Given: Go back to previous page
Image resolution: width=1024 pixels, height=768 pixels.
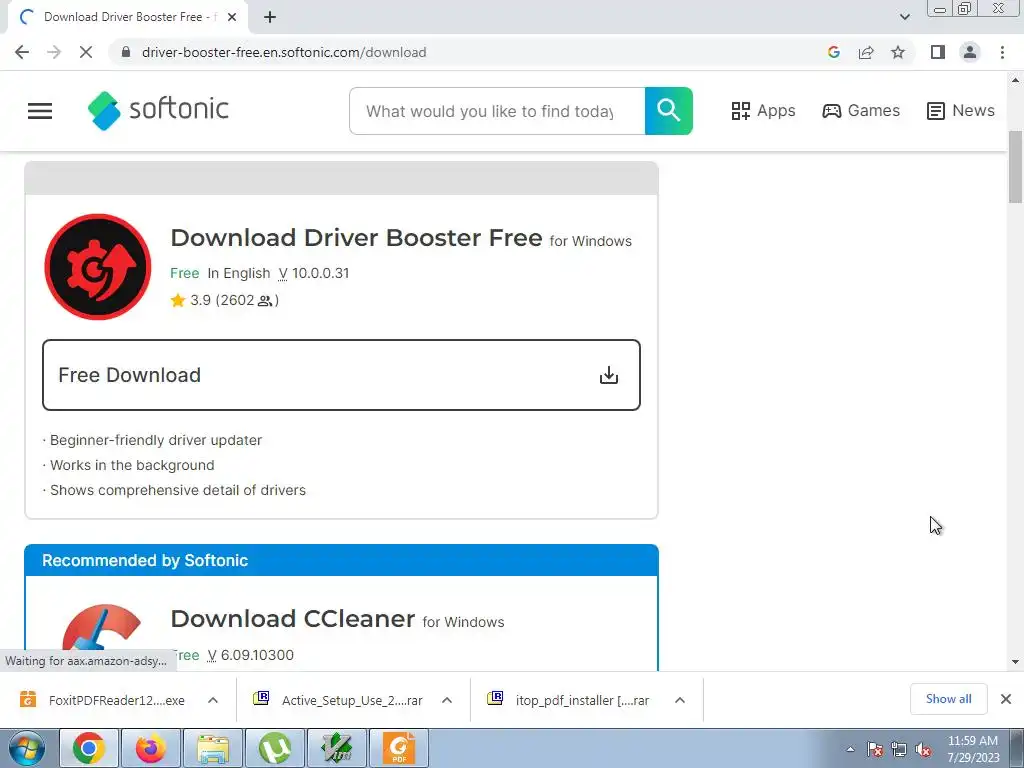Looking at the screenshot, I should [x=22, y=52].
